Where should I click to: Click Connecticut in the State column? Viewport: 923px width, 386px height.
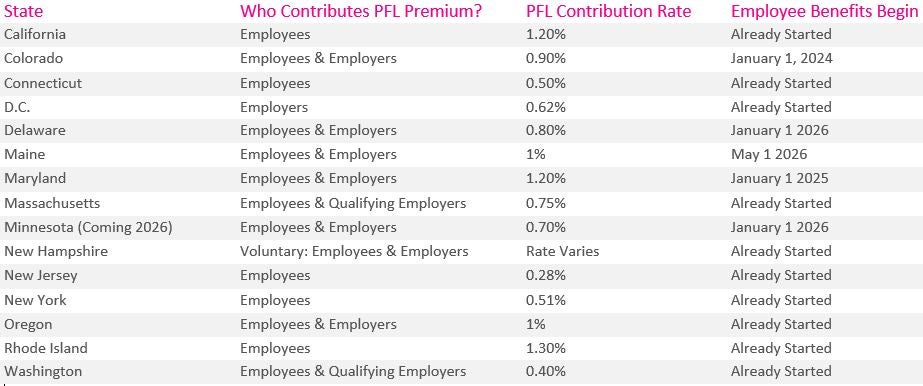pyautogui.click(x=43, y=83)
